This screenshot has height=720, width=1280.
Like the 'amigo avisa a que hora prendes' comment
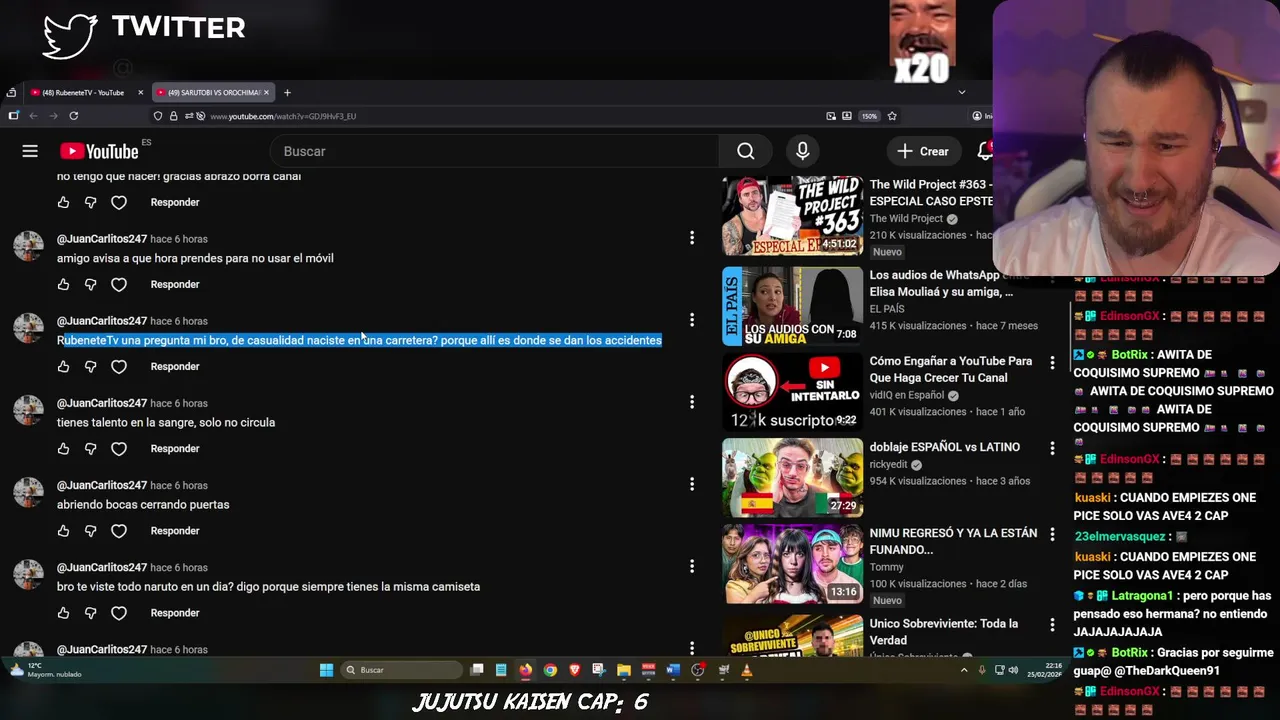[63, 284]
